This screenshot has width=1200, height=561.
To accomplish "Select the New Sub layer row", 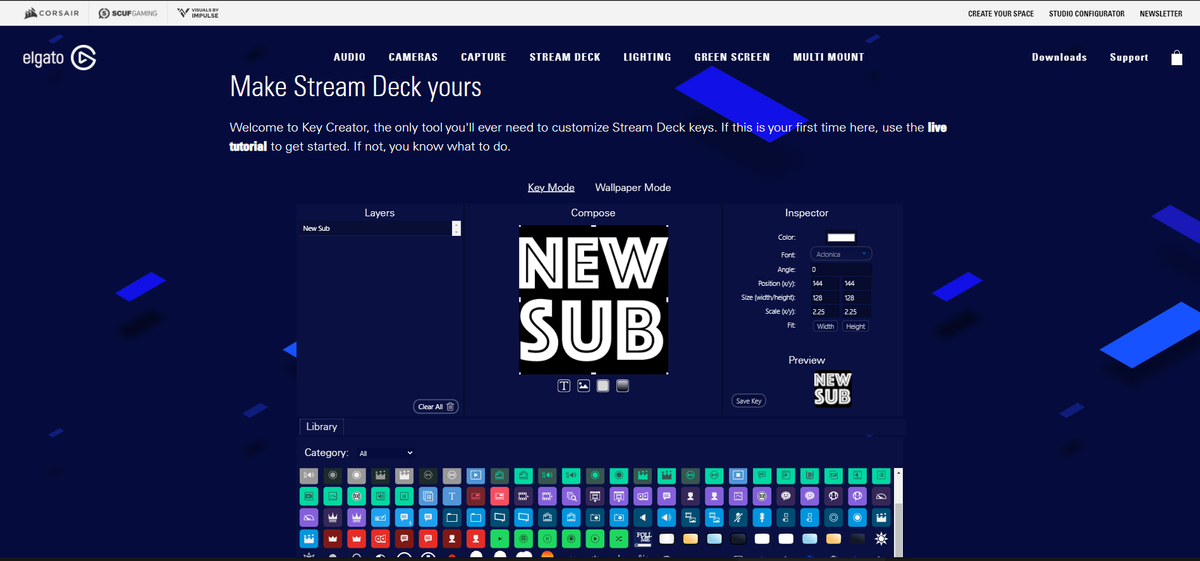I will [380, 228].
